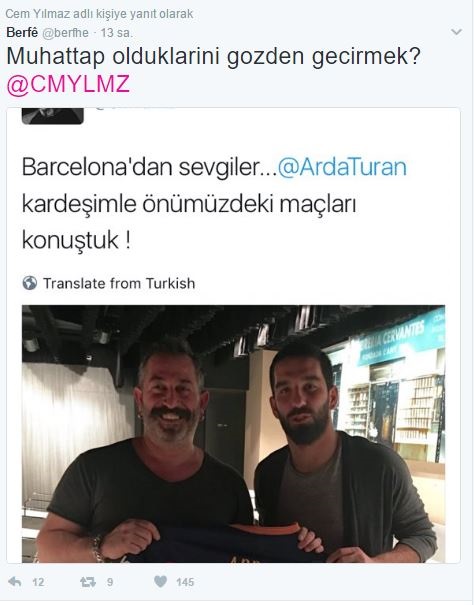Click the like count 145
This screenshot has height=605, width=474.
185,582
